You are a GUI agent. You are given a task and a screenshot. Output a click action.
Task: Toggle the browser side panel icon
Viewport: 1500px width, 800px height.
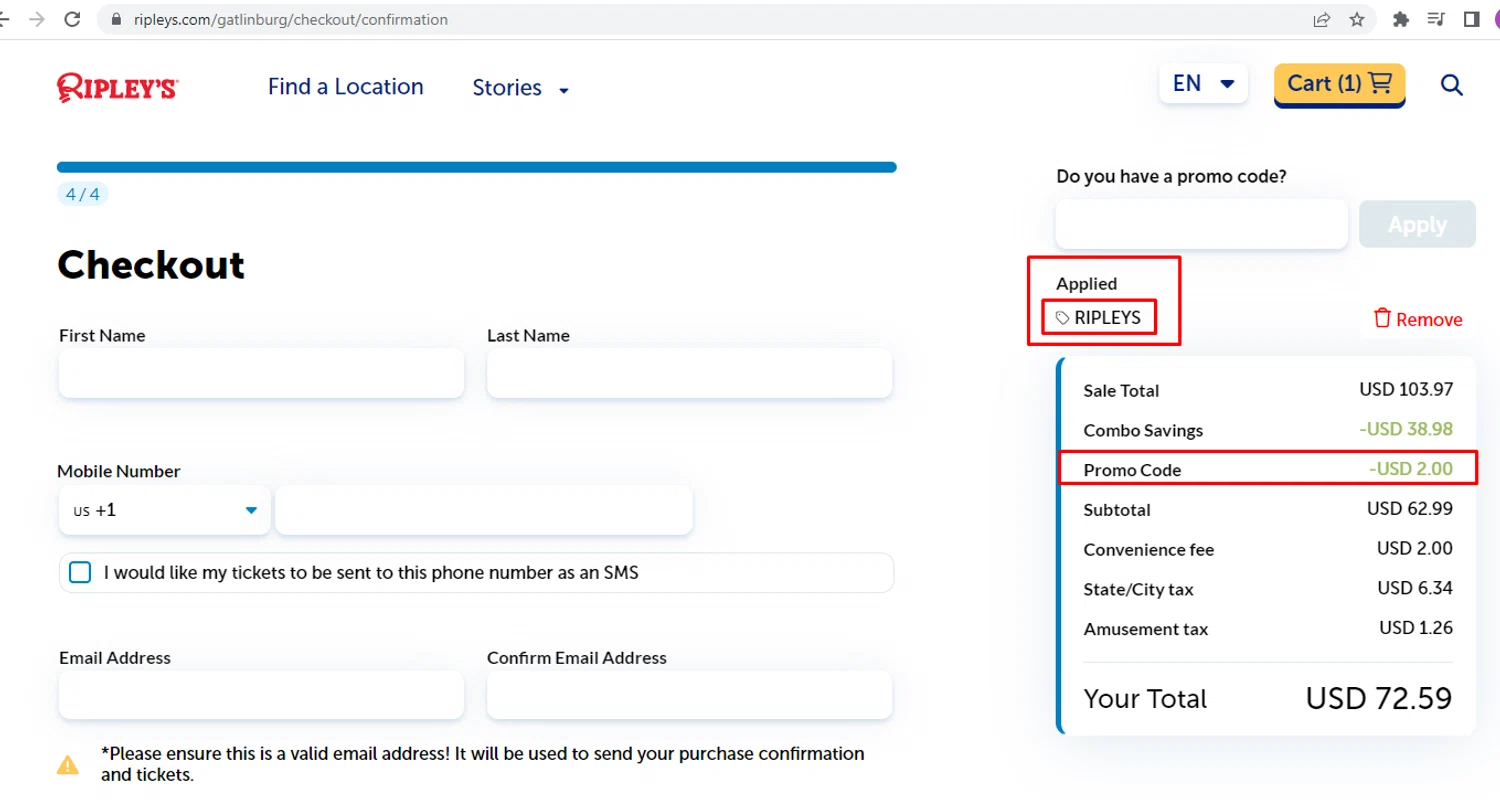(1471, 19)
